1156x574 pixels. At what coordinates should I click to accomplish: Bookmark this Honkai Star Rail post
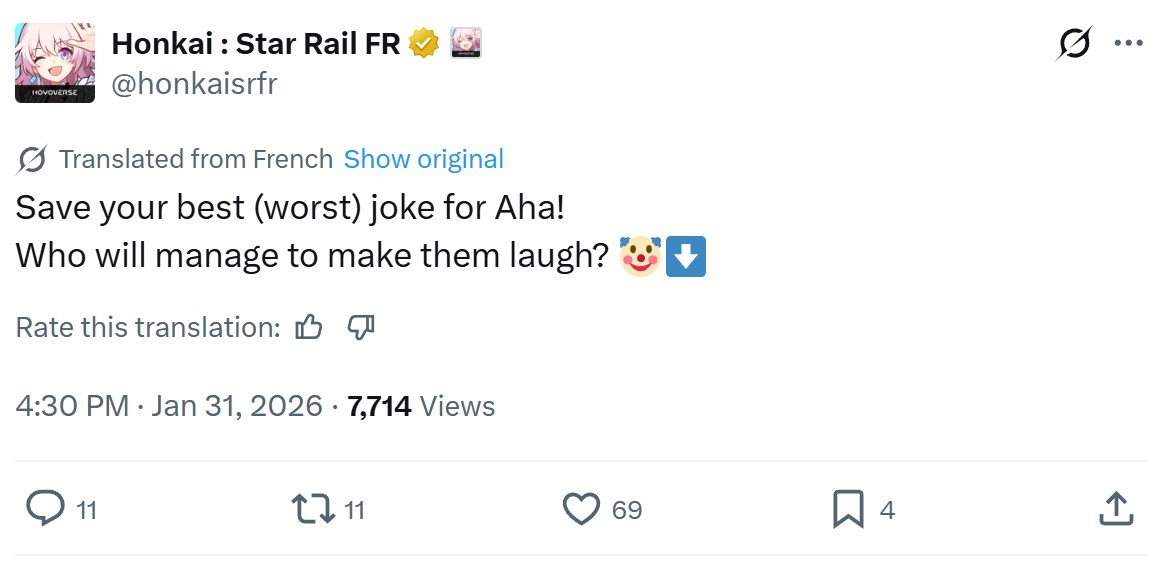(848, 510)
